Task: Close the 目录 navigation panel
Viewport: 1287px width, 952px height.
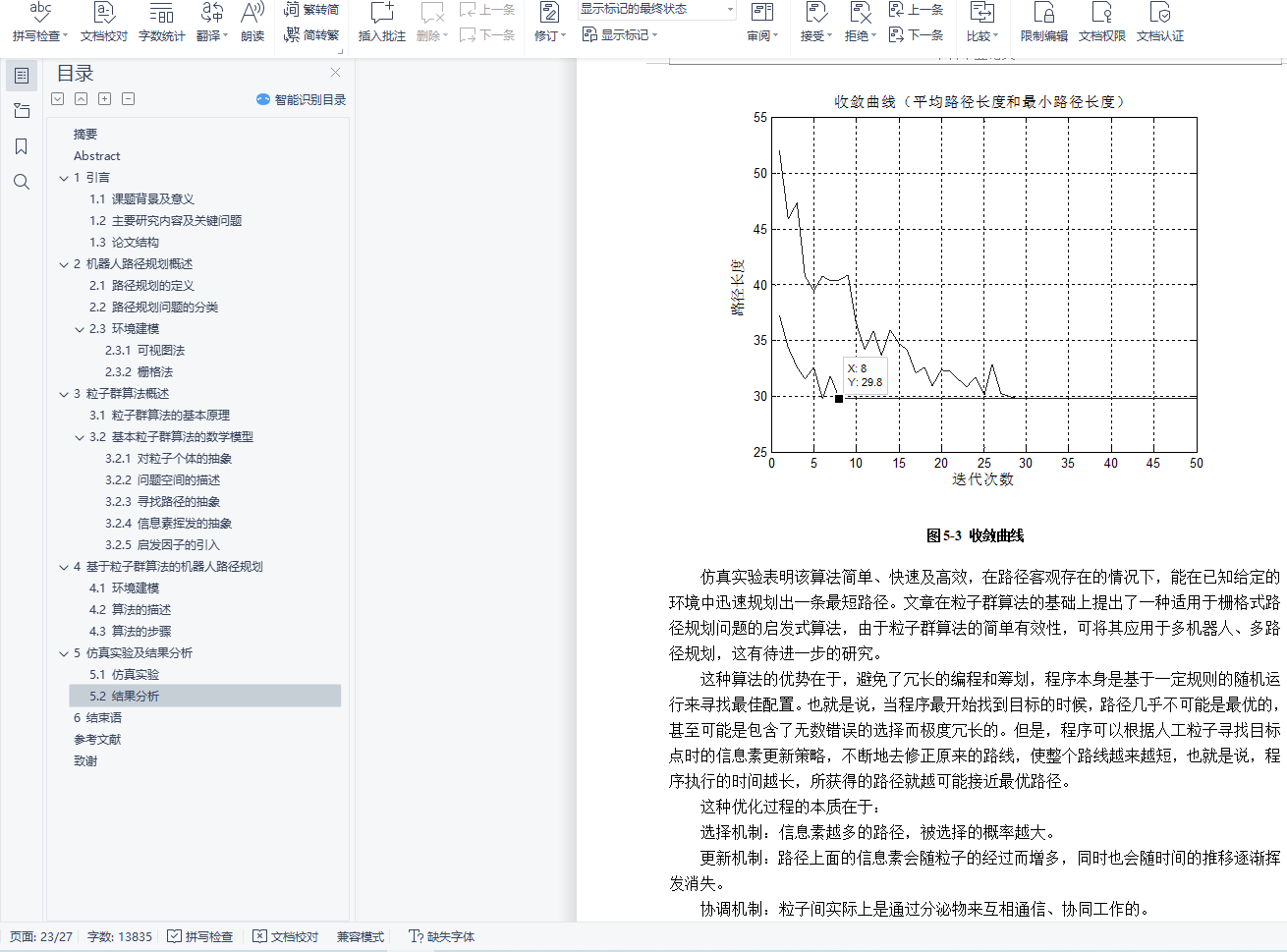Action: click(335, 72)
